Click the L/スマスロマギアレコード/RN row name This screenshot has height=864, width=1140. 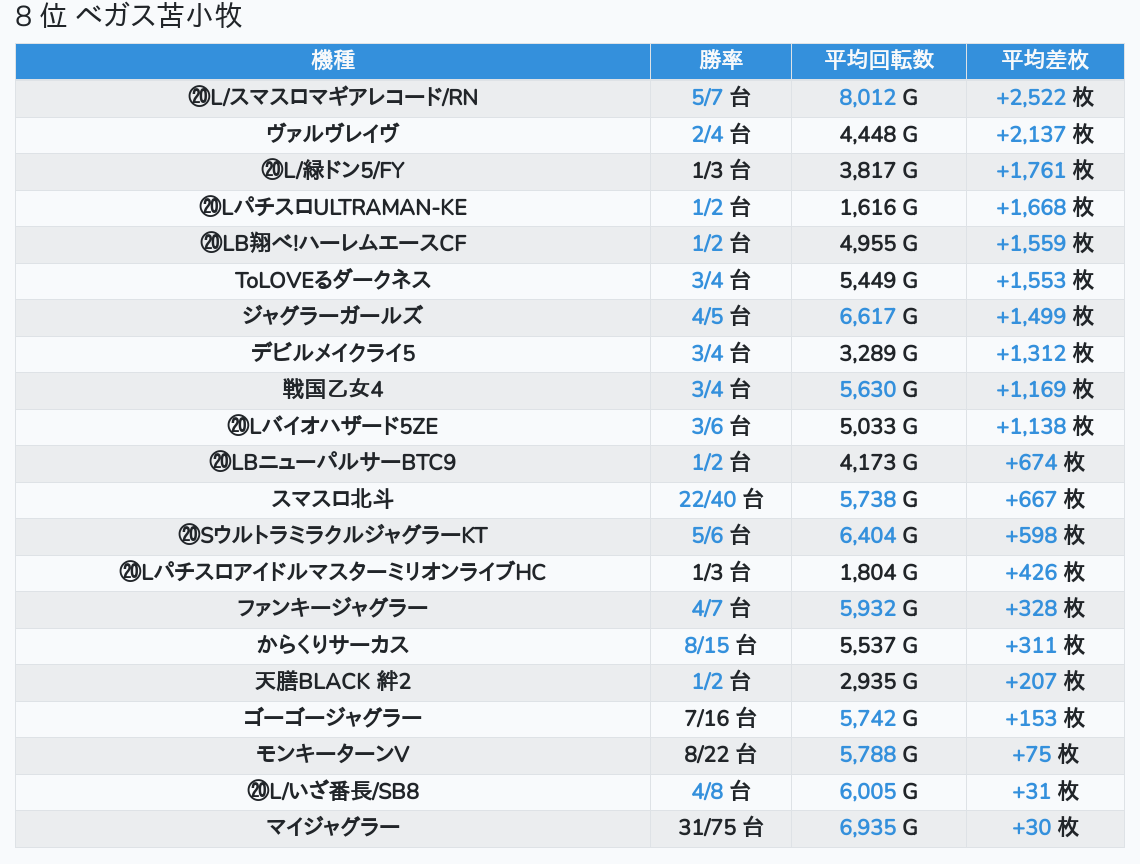click(x=333, y=97)
